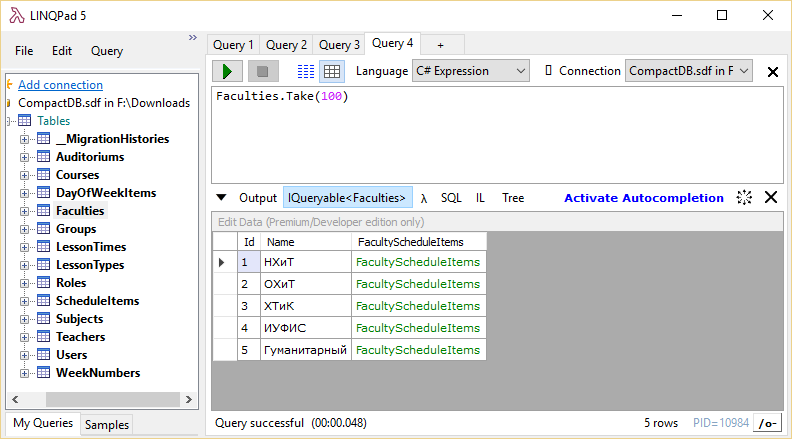Switch results to rich text view
792x439 pixels.
point(306,71)
